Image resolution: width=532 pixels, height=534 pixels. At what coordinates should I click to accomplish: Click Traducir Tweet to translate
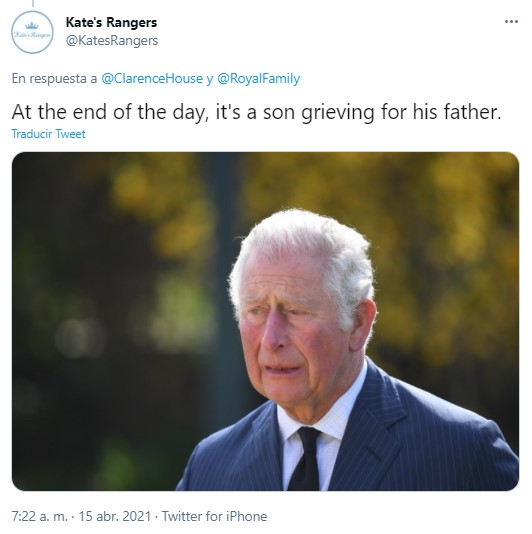pos(48,134)
